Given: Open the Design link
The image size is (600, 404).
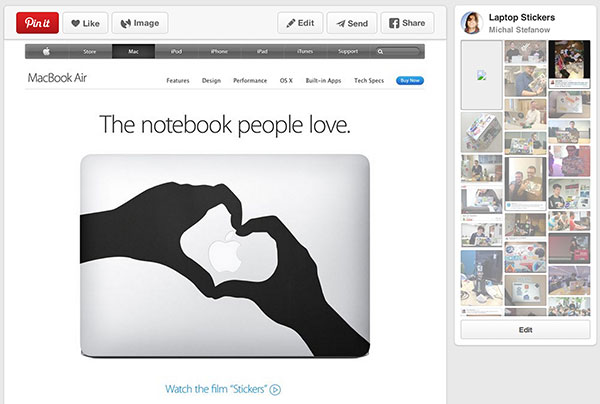Looking at the screenshot, I should [x=211, y=80].
